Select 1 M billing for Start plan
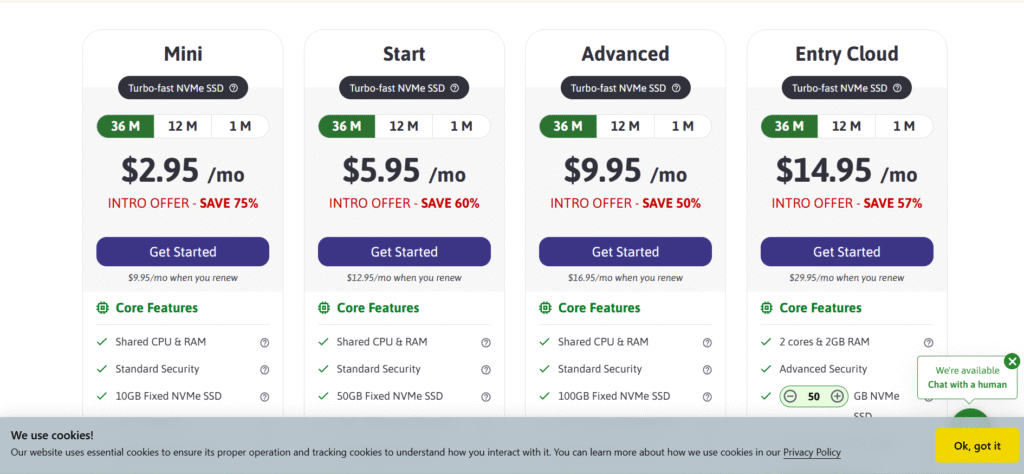The image size is (1024, 474). point(461,126)
